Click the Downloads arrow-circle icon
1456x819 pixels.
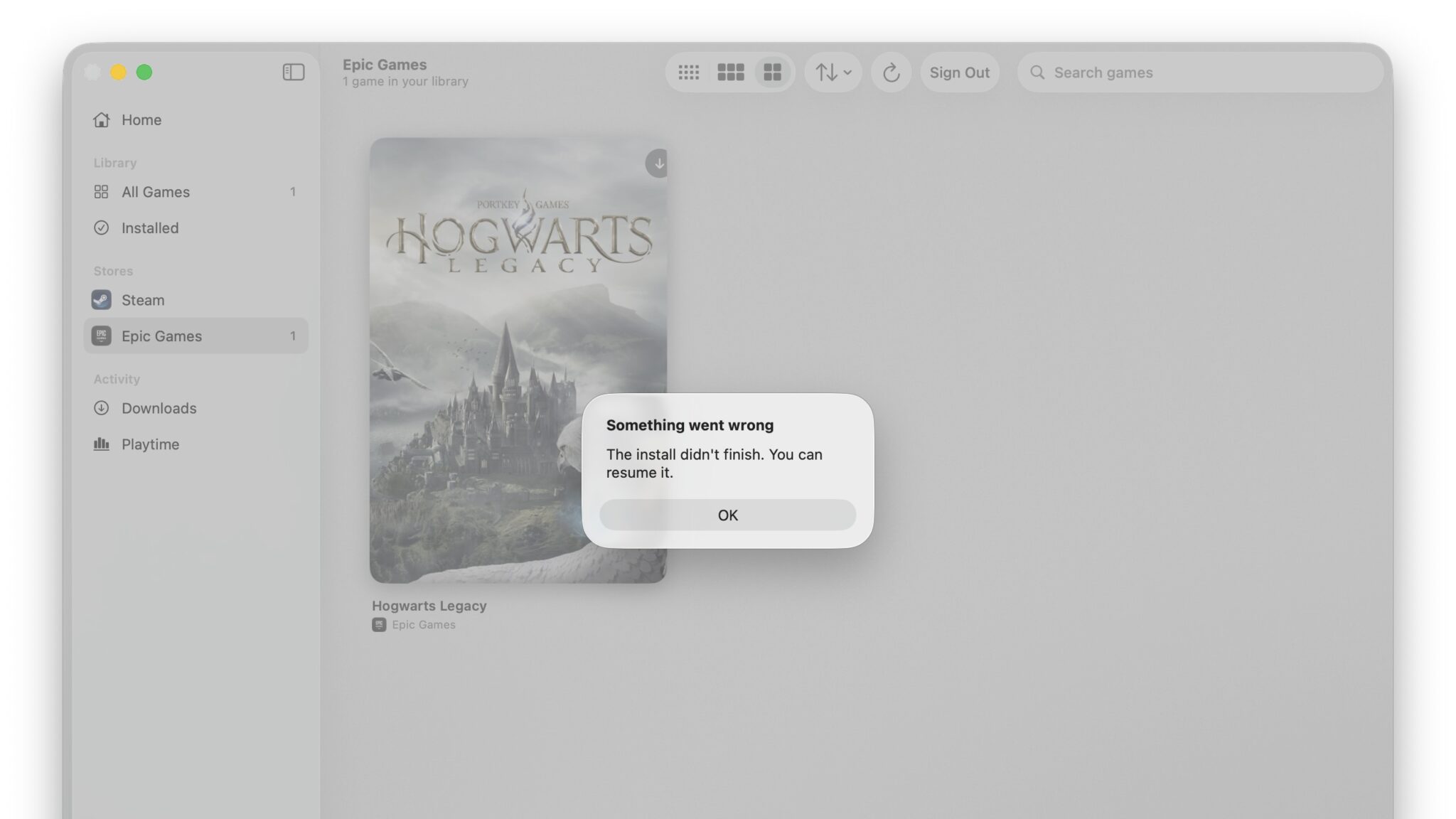(x=102, y=408)
